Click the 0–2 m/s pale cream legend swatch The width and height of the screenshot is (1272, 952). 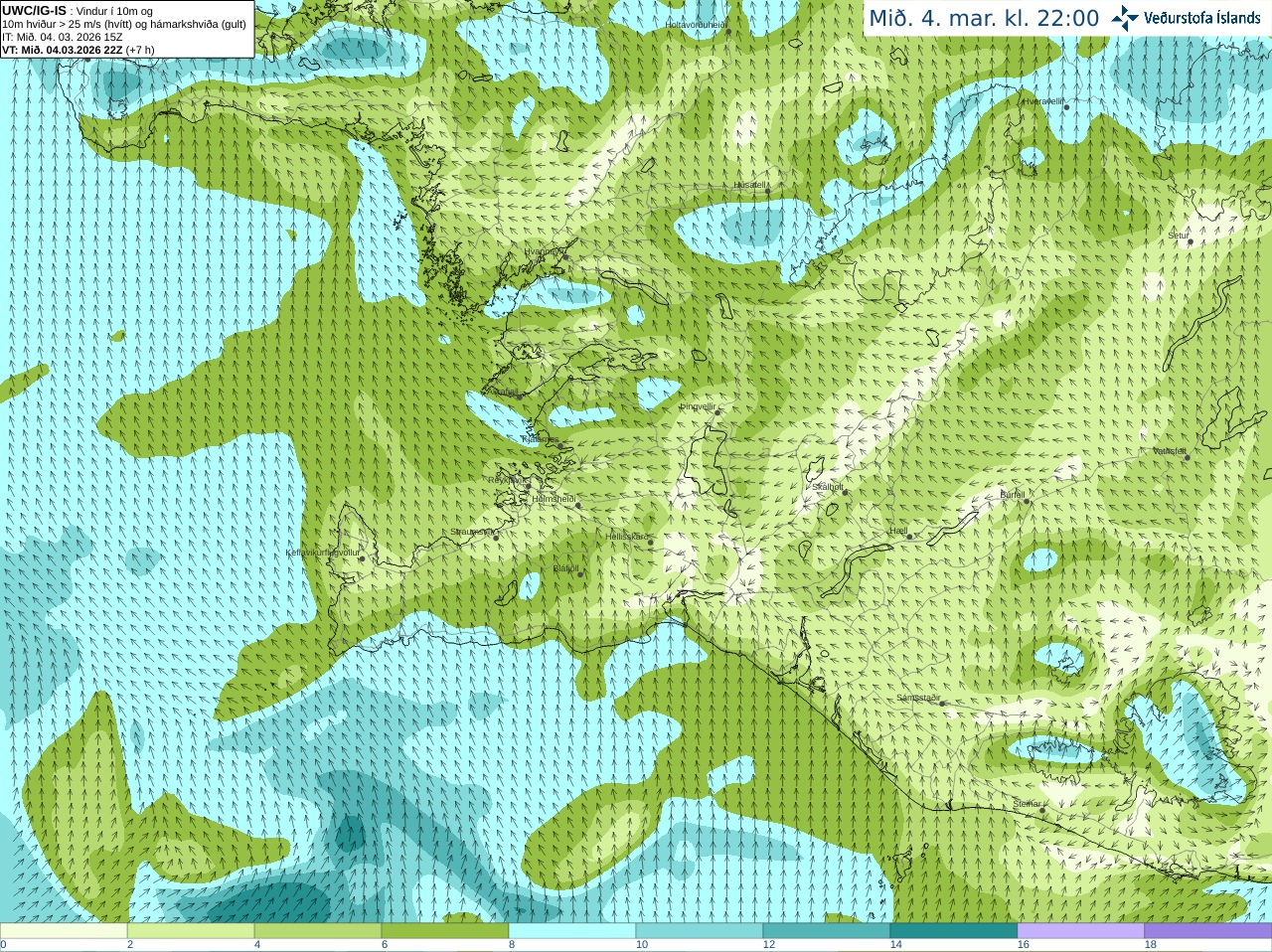point(64,931)
